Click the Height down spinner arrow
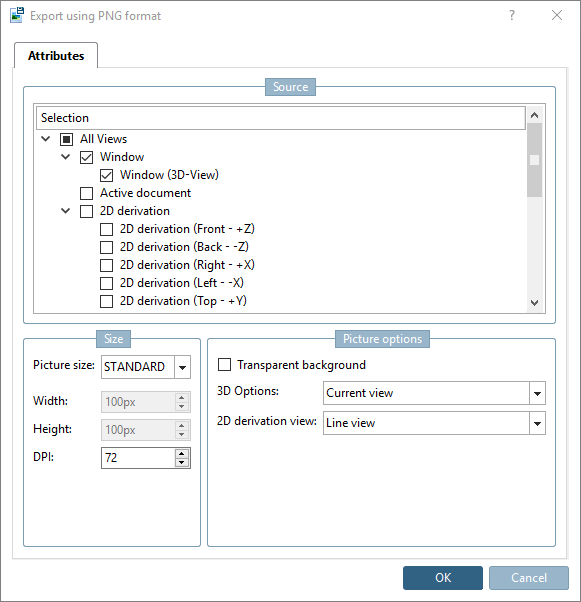 point(182,434)
